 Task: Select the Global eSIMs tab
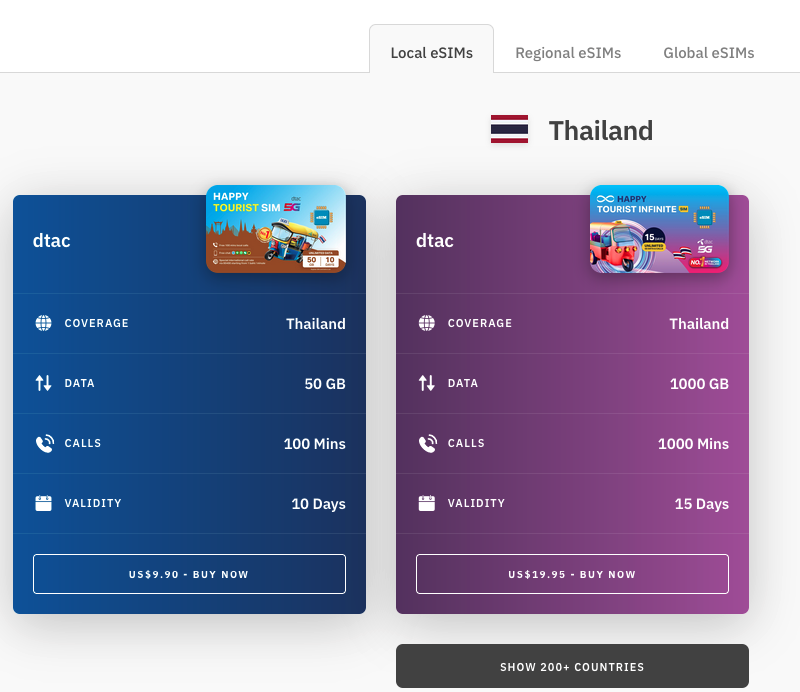point(709,53)
